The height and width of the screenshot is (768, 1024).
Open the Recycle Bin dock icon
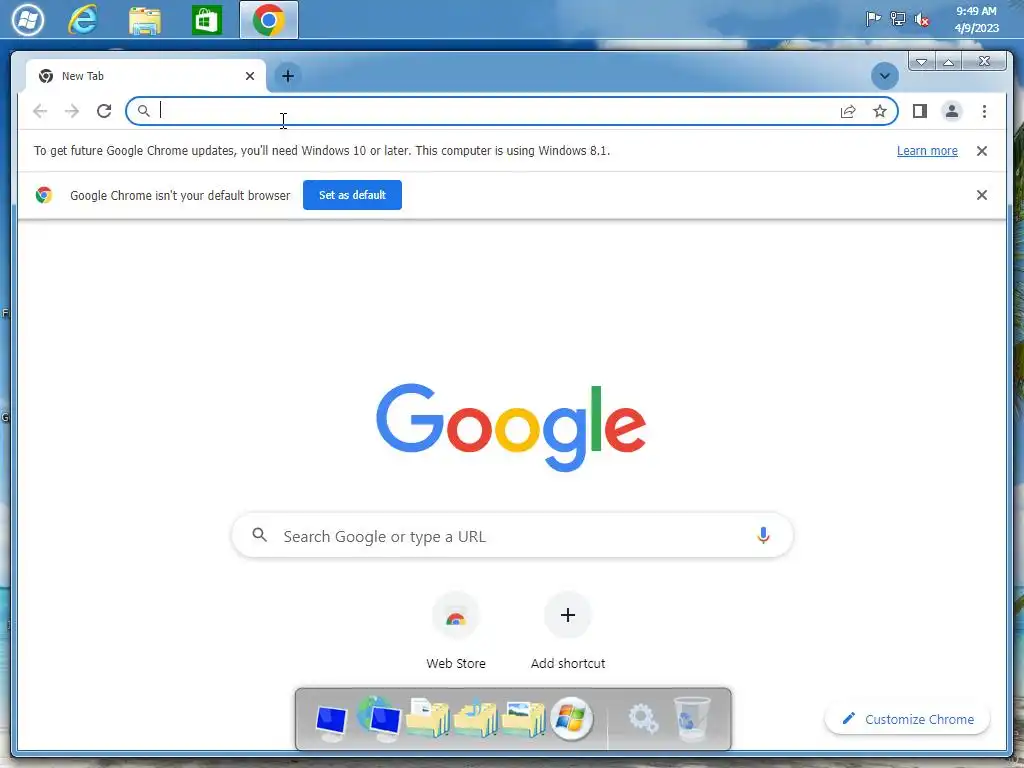click(x=692, y=719)
